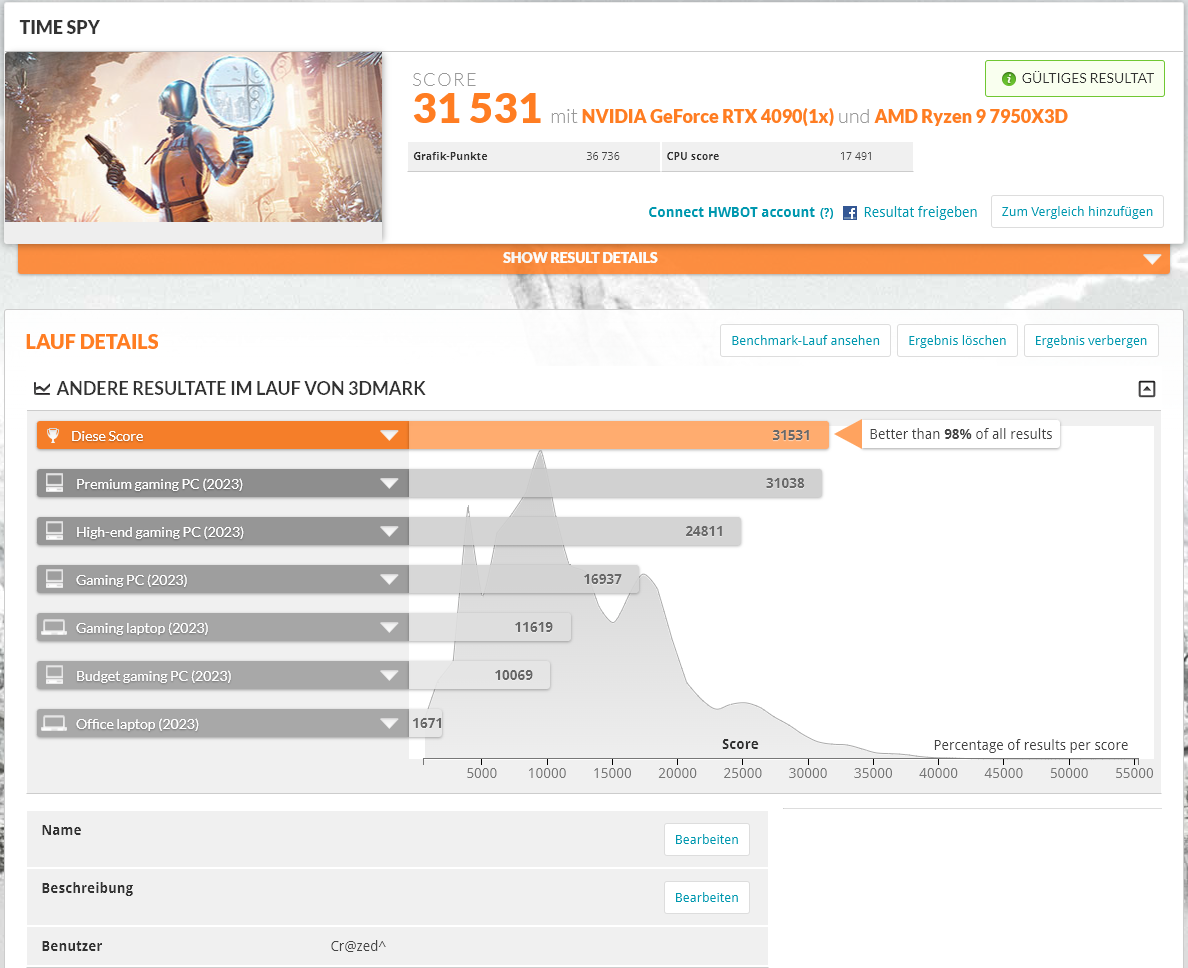Click Bearbeiten button in the Beschreibung row

pyautogui.click(x=706, y=898)
